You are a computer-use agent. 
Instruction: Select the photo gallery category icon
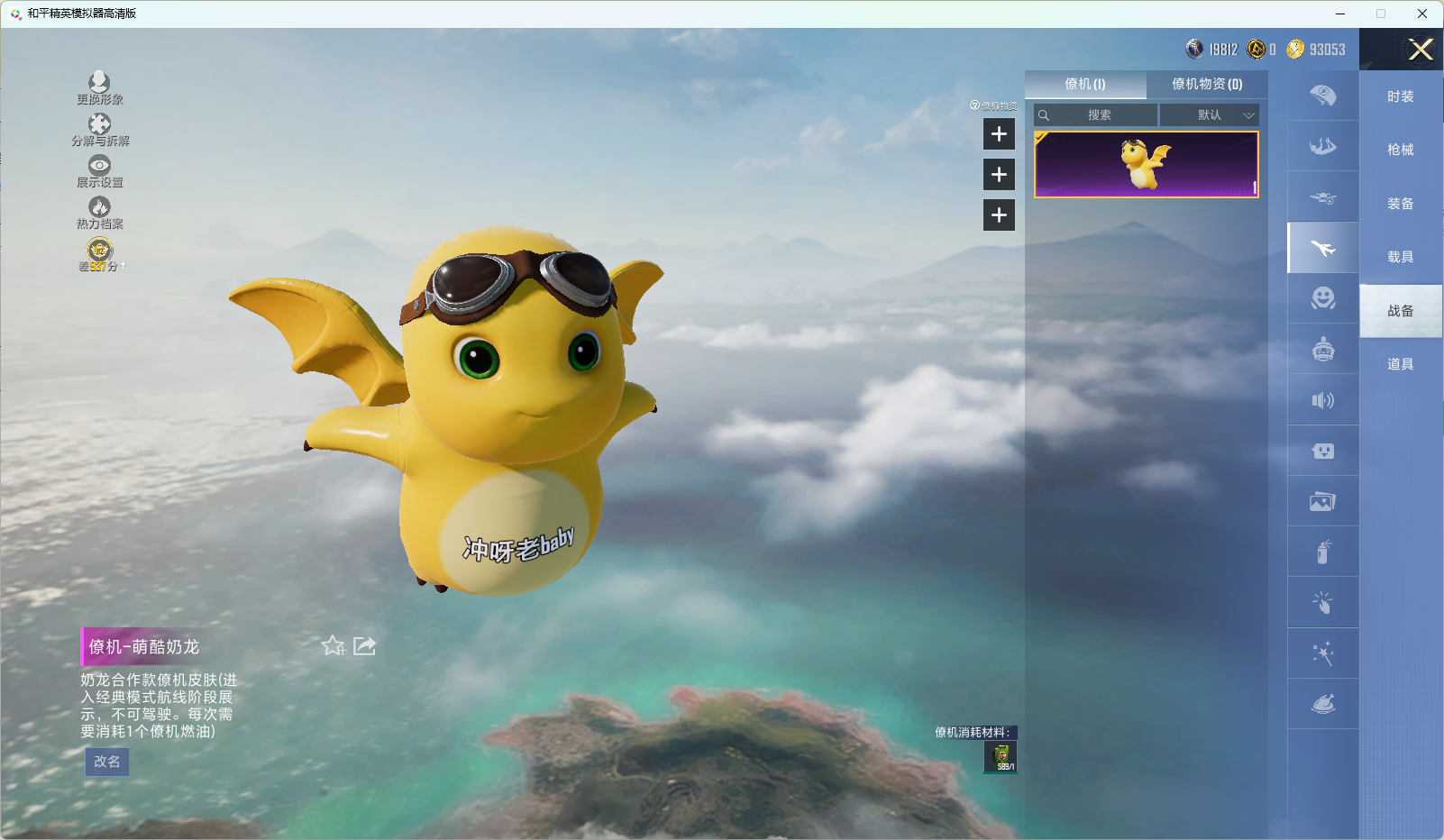pyautogui.click(x=1323, y=501)
